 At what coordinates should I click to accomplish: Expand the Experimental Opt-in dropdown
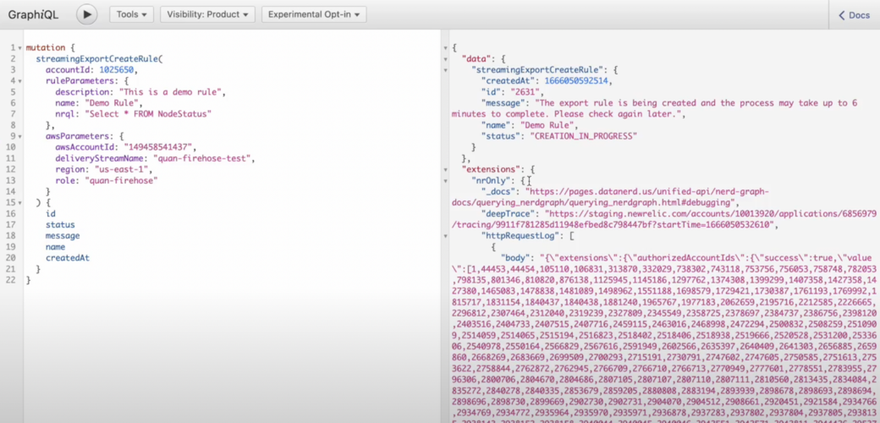314,15
